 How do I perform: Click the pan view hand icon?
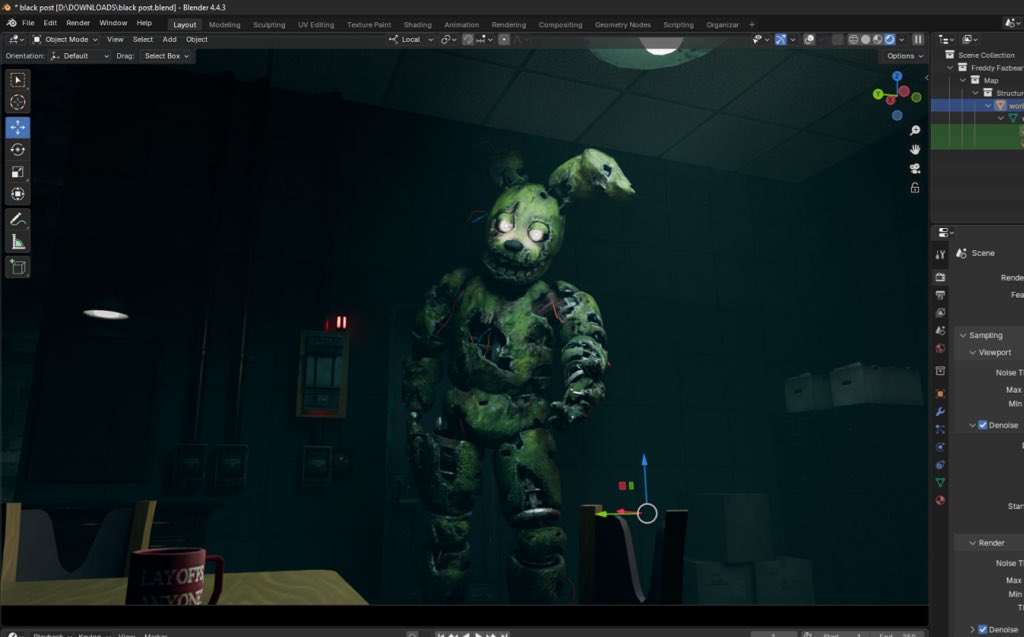click(915, 150)
